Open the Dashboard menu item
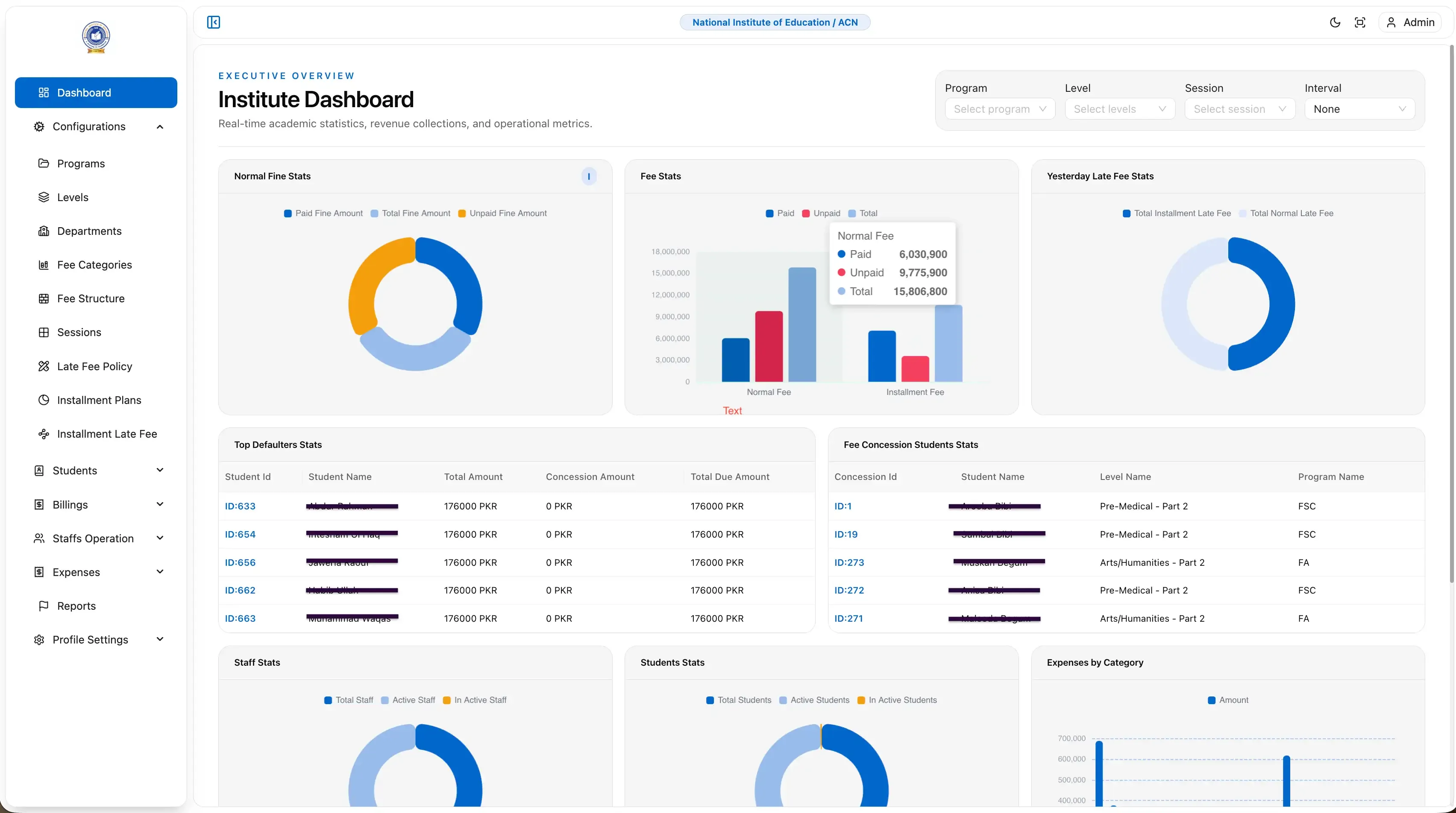This screenshot has height=813, width=1456. pyautogui.click(x=96, y=93)
